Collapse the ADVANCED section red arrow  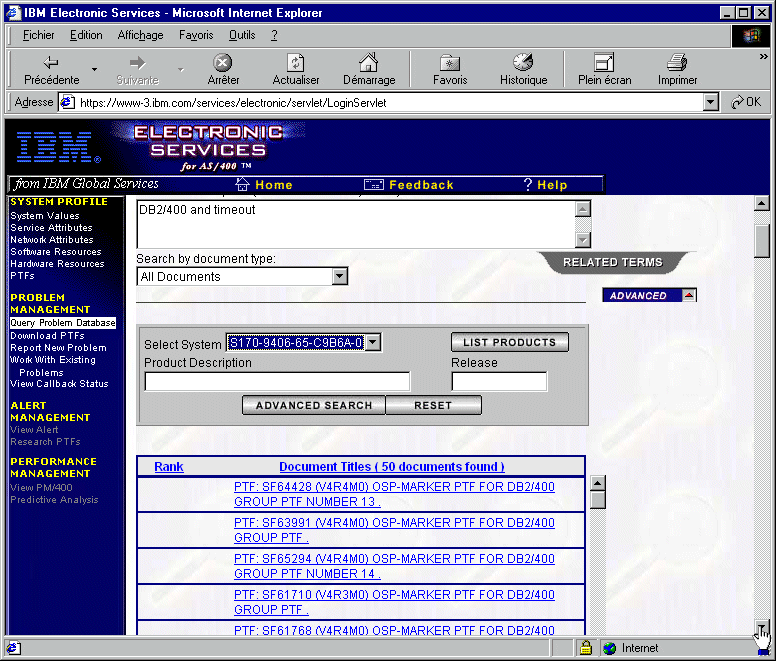(x=688, y=295)
